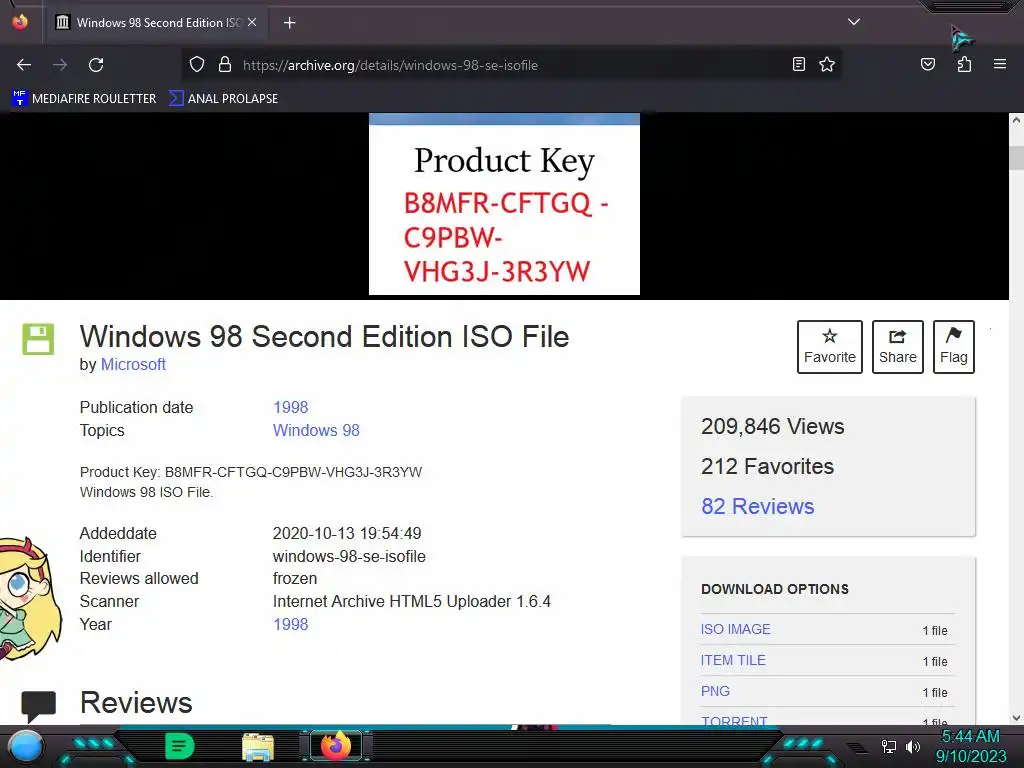Click the page scrollbar up arrow
This screenshot has height=768, width=1024.
coord(1016,120)
